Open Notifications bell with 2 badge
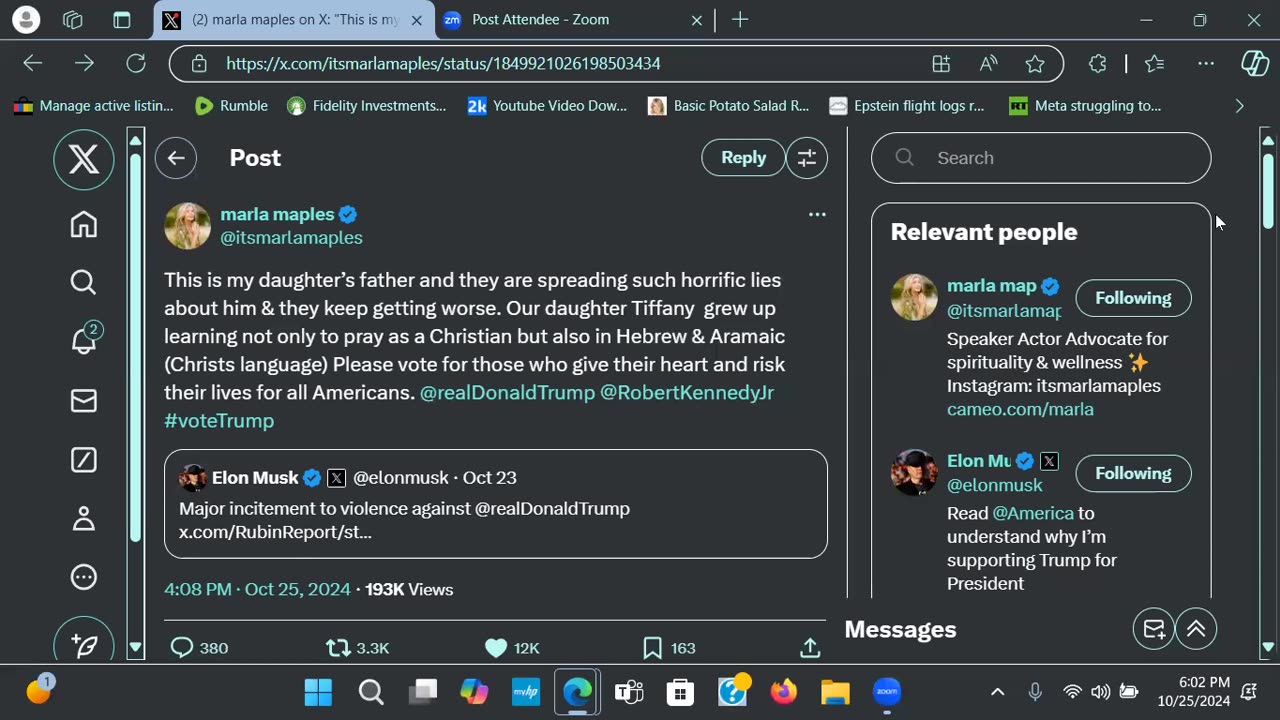Screen dimensions: 1280x720 84,339
